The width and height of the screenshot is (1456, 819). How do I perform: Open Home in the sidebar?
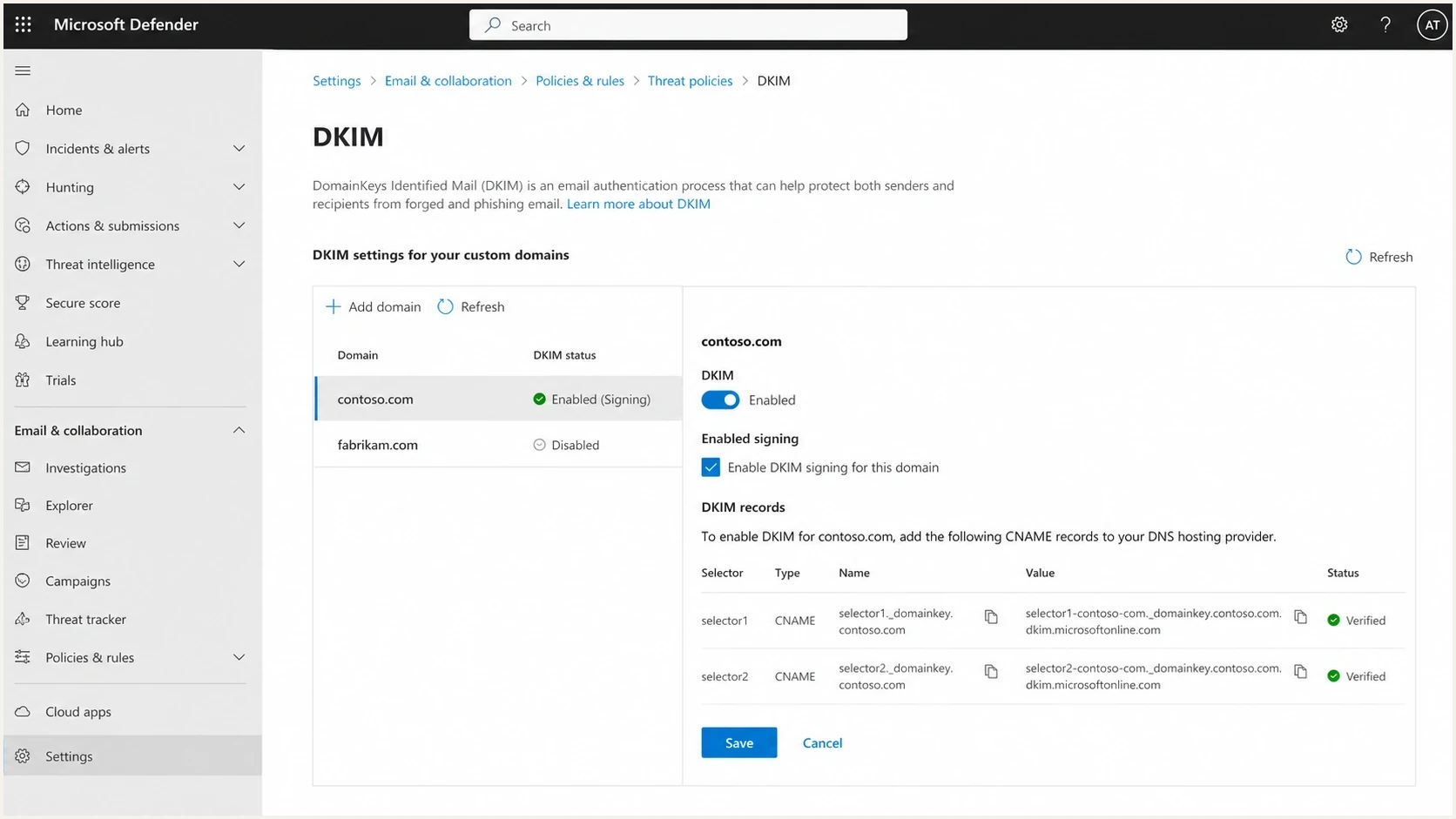coord(132,110)
